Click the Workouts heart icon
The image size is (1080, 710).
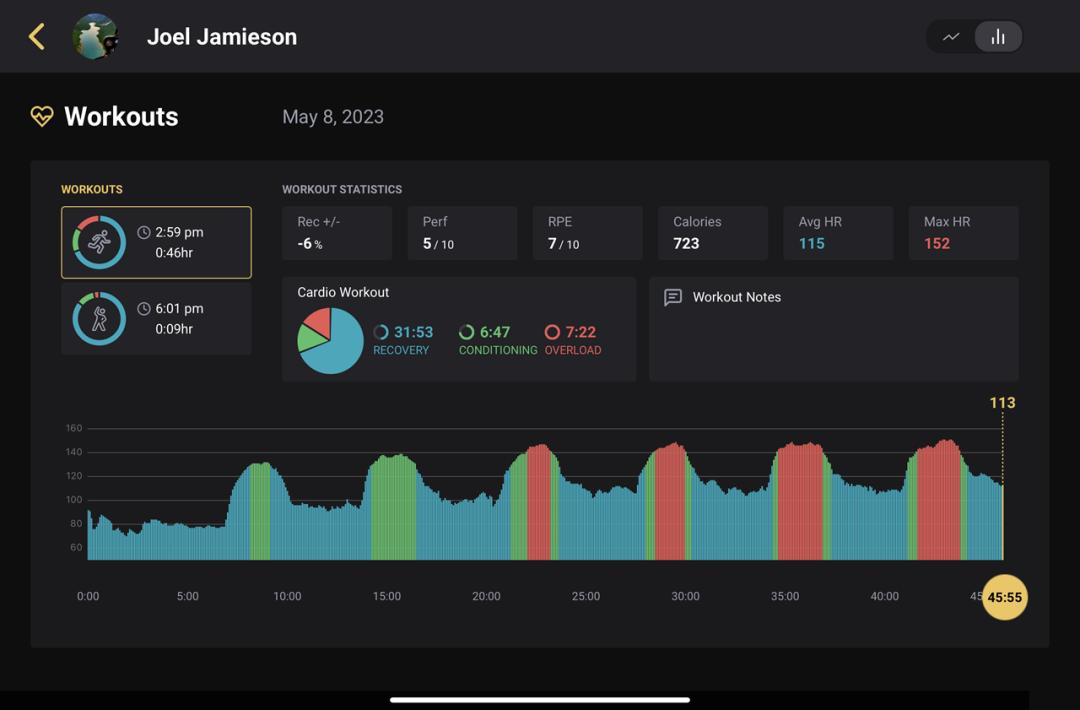(42, 117)
